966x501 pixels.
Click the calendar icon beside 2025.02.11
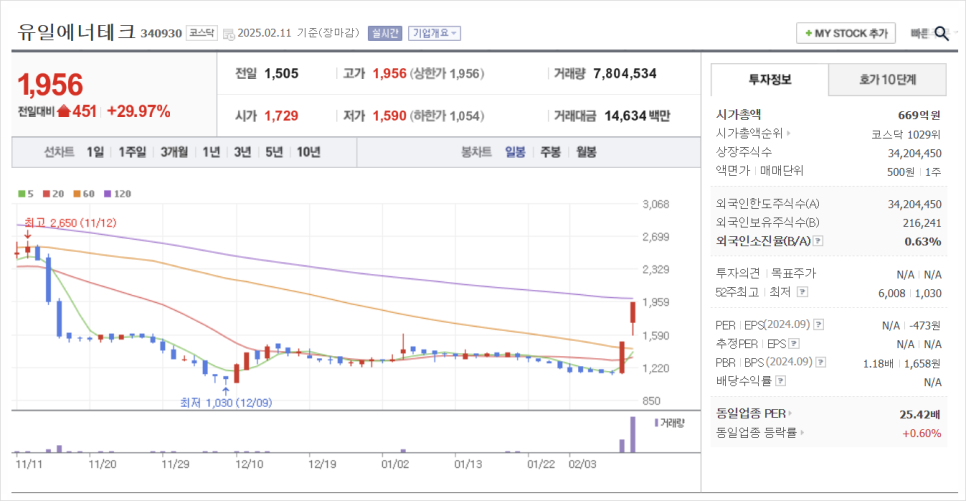click(229, 34)
